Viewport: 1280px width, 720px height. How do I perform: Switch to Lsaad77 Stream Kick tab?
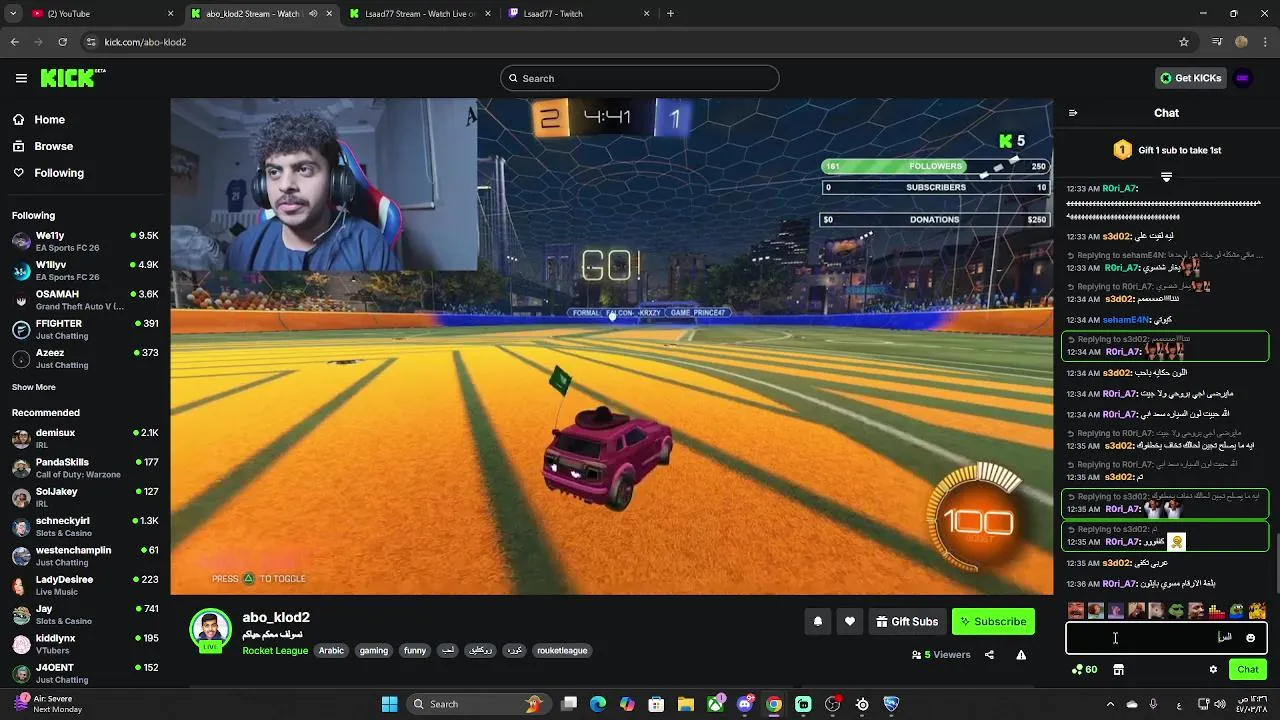[x=418, y=14]
